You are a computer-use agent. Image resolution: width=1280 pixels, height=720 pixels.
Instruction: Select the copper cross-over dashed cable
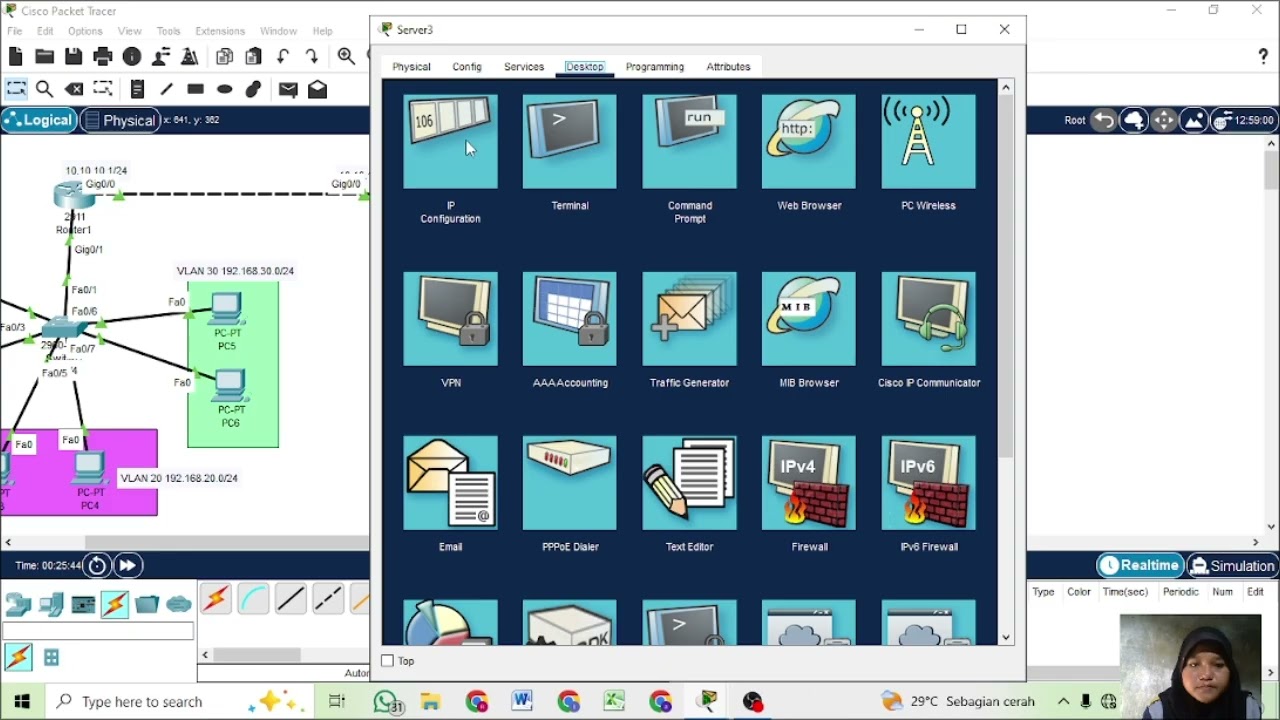tap(327, 598)
